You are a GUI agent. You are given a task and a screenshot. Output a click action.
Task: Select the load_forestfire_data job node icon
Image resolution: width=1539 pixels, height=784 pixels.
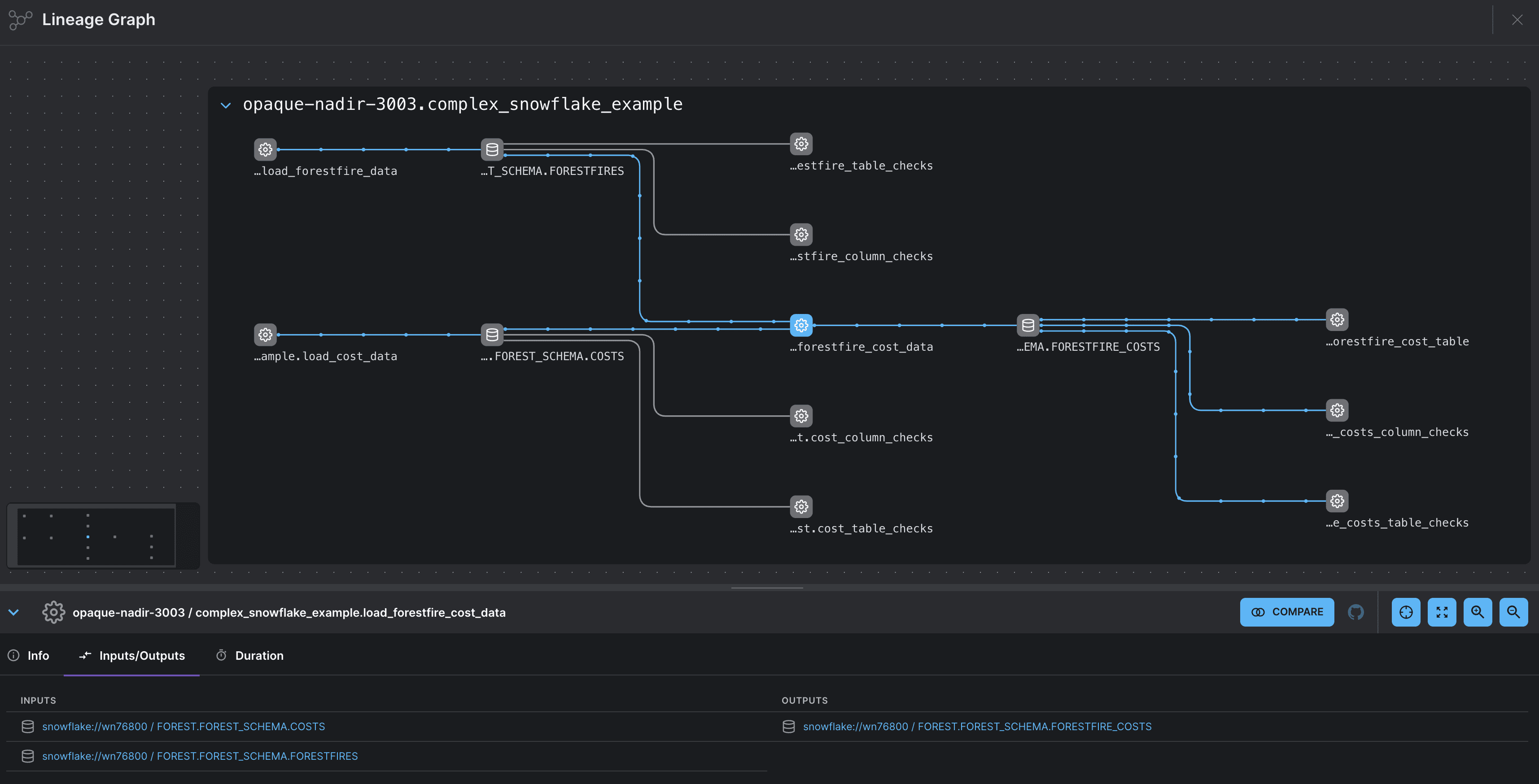tap(265, 149)
